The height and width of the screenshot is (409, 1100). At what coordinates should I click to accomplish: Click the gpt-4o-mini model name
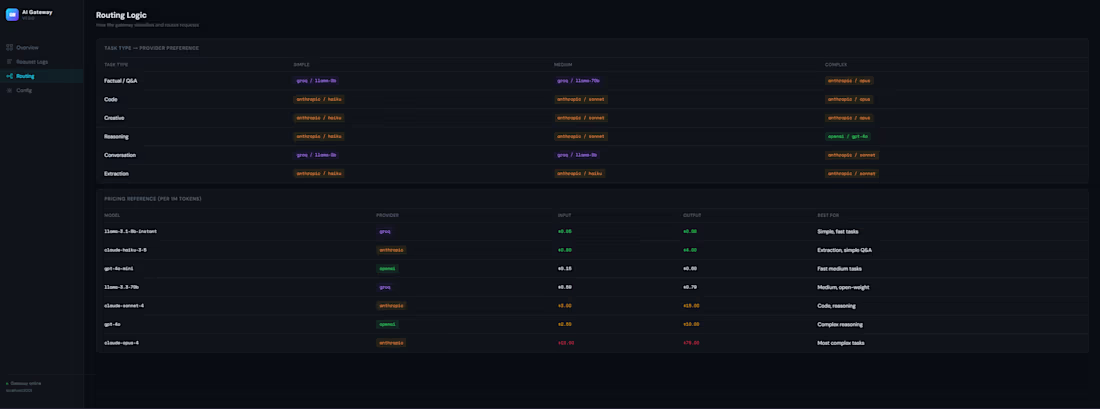tap(118, 269)
